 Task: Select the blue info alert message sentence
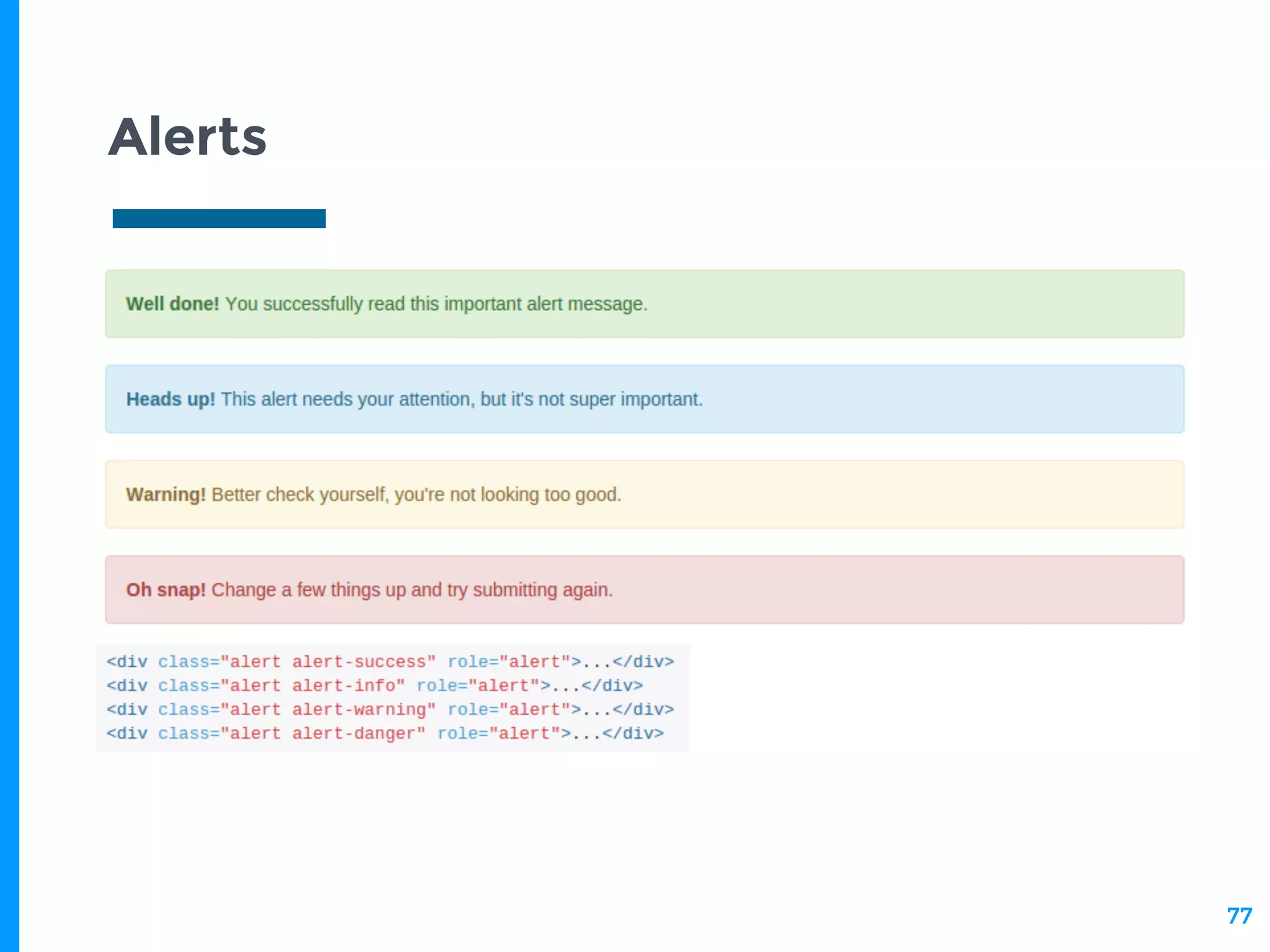(x=461, y=400)
